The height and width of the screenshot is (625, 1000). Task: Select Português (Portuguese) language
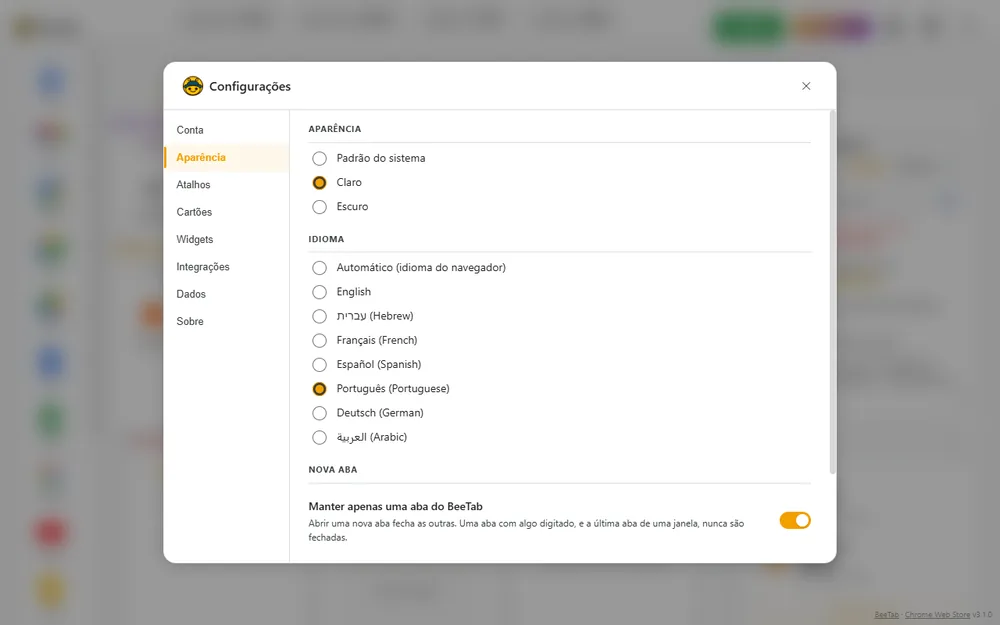[320, 389]
